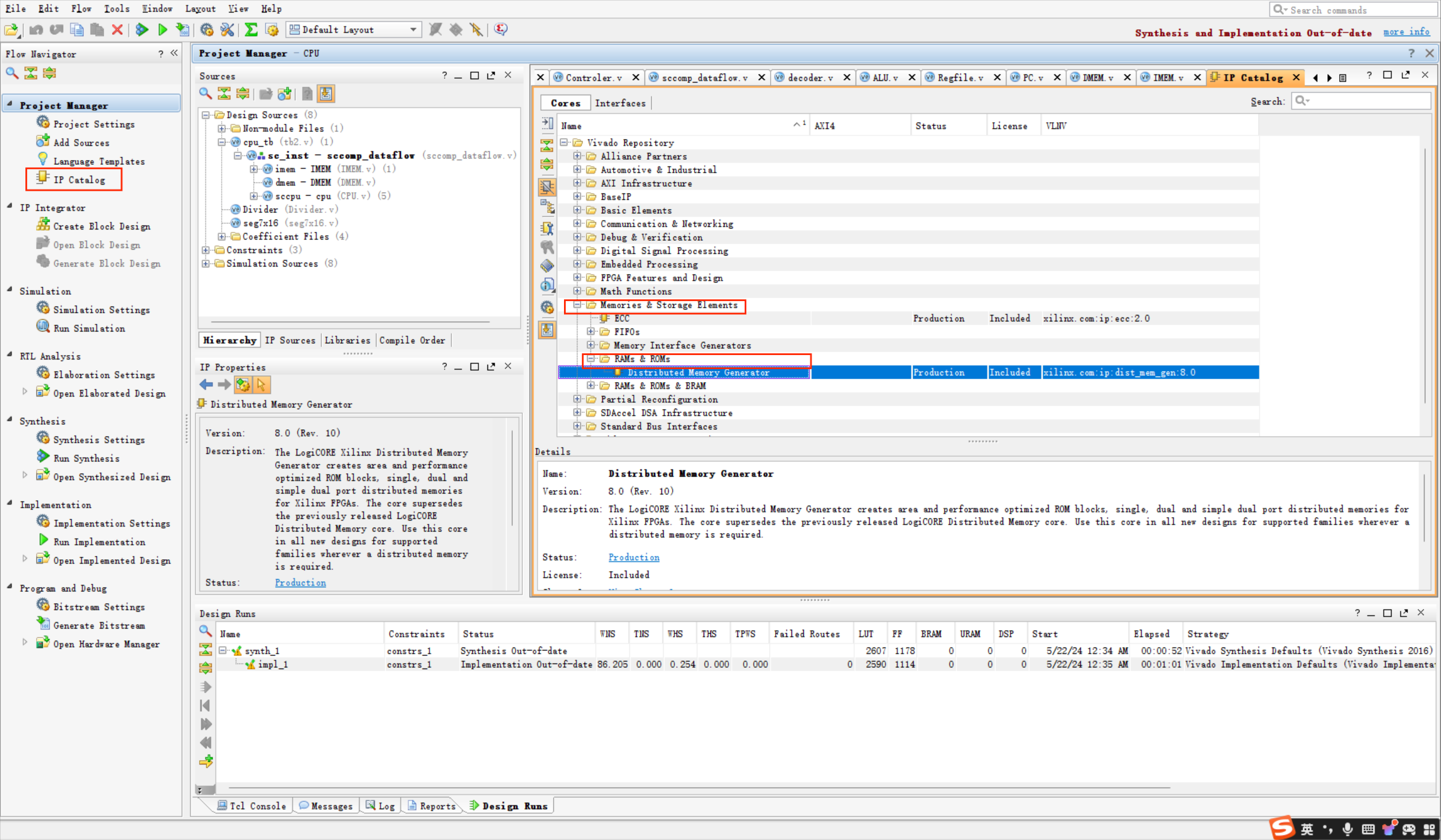The height and width of the screenshot is (840, 1441).
Task: Click Open Hardware Manager
Action: pyautogui.click(x=99, y=644)
